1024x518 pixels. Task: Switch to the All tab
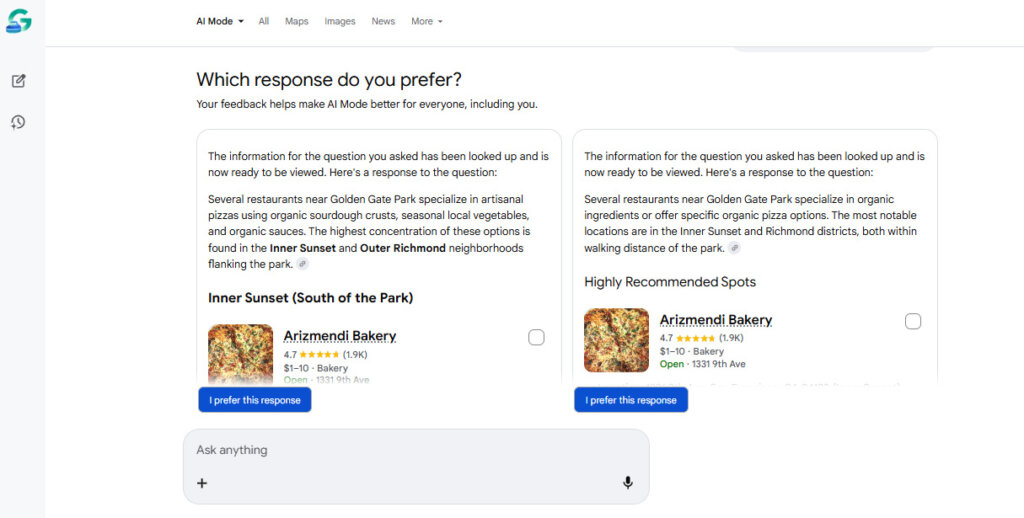264,21
